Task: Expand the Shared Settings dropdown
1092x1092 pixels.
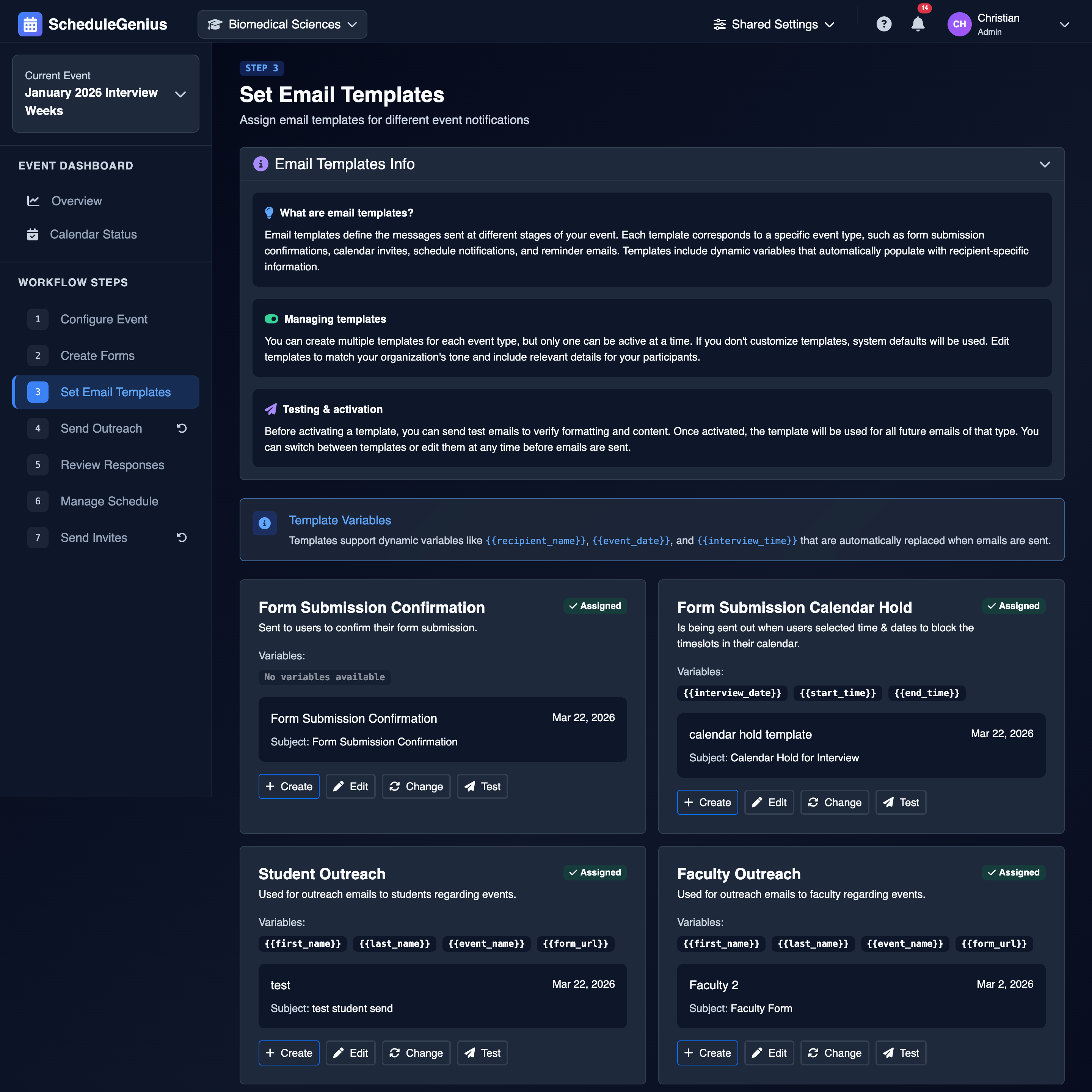Action: coord(774,24)
